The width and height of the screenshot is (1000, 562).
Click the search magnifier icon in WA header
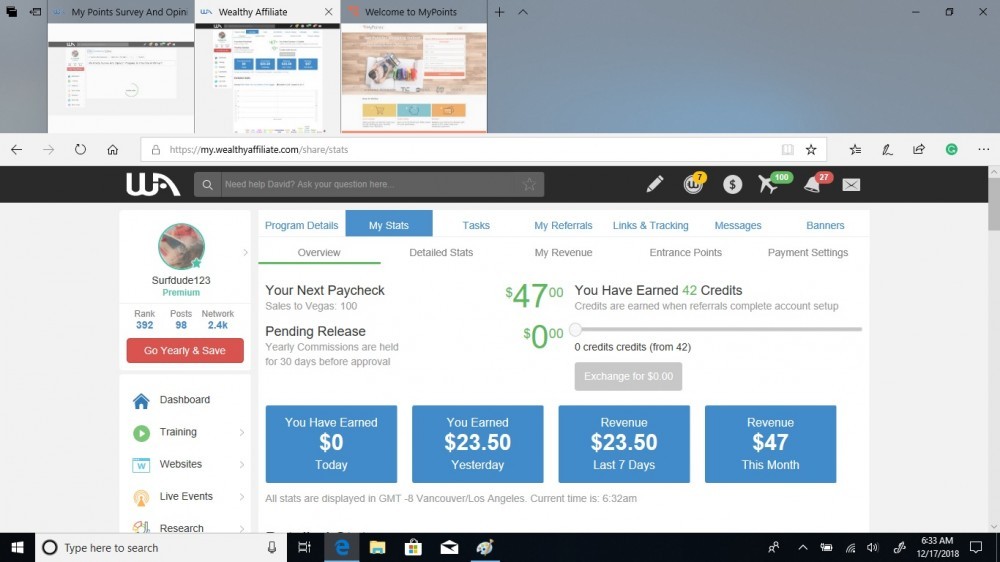[207, 184]
